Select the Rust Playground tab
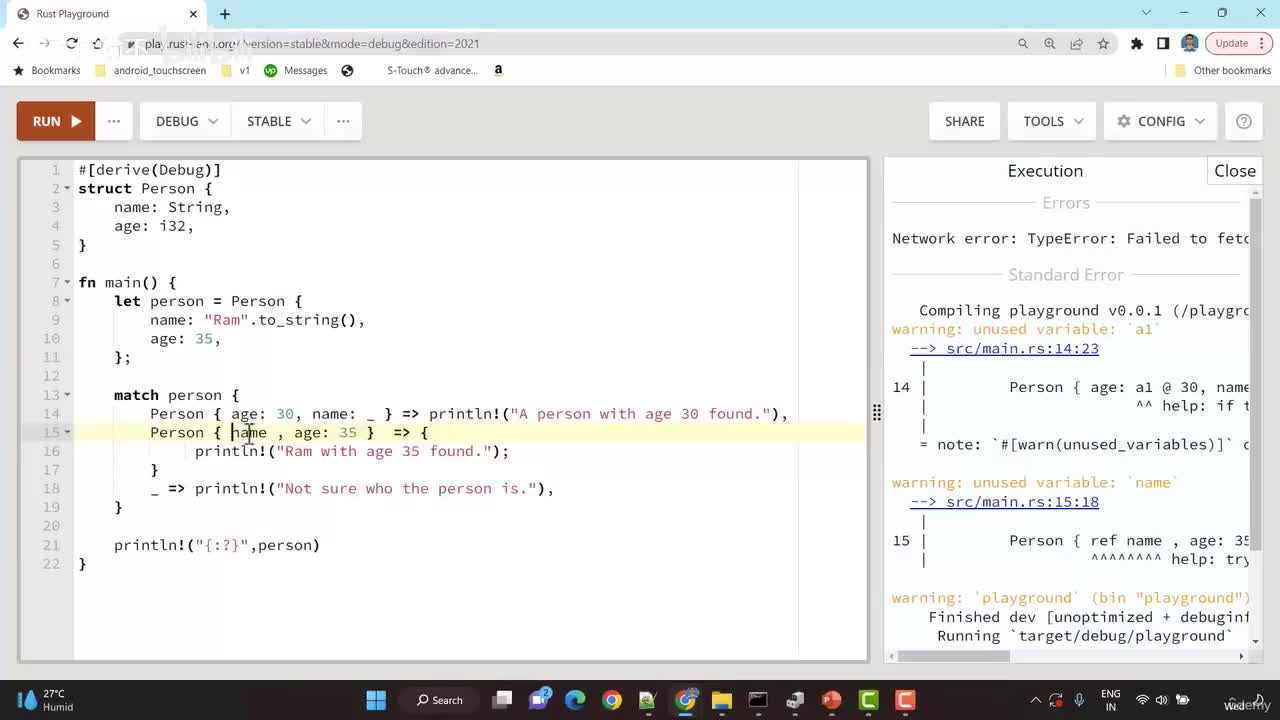The image size is (1280, 720). point(105,14)
